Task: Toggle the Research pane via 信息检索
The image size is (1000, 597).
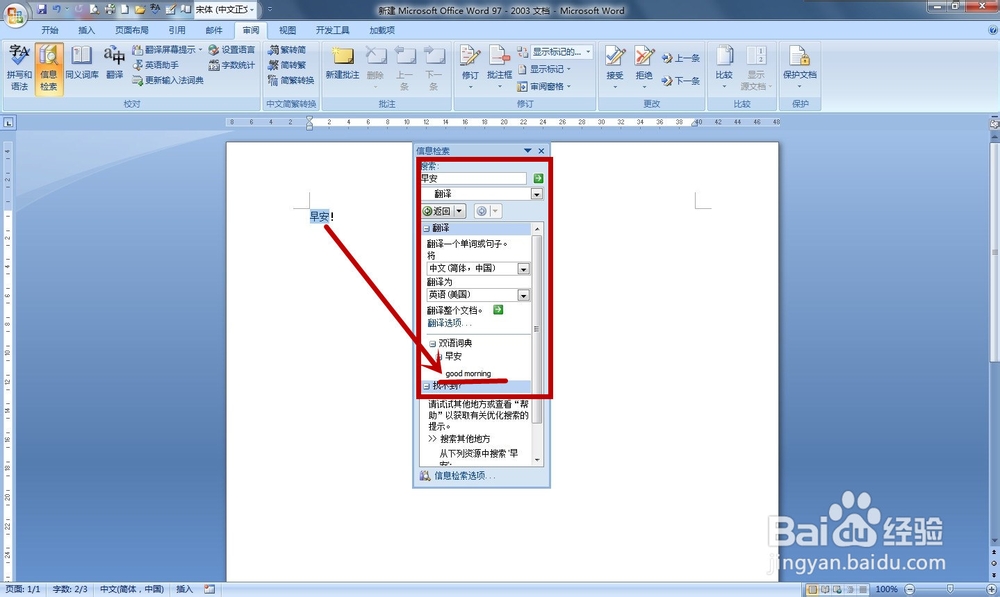Action: [49, 68]
